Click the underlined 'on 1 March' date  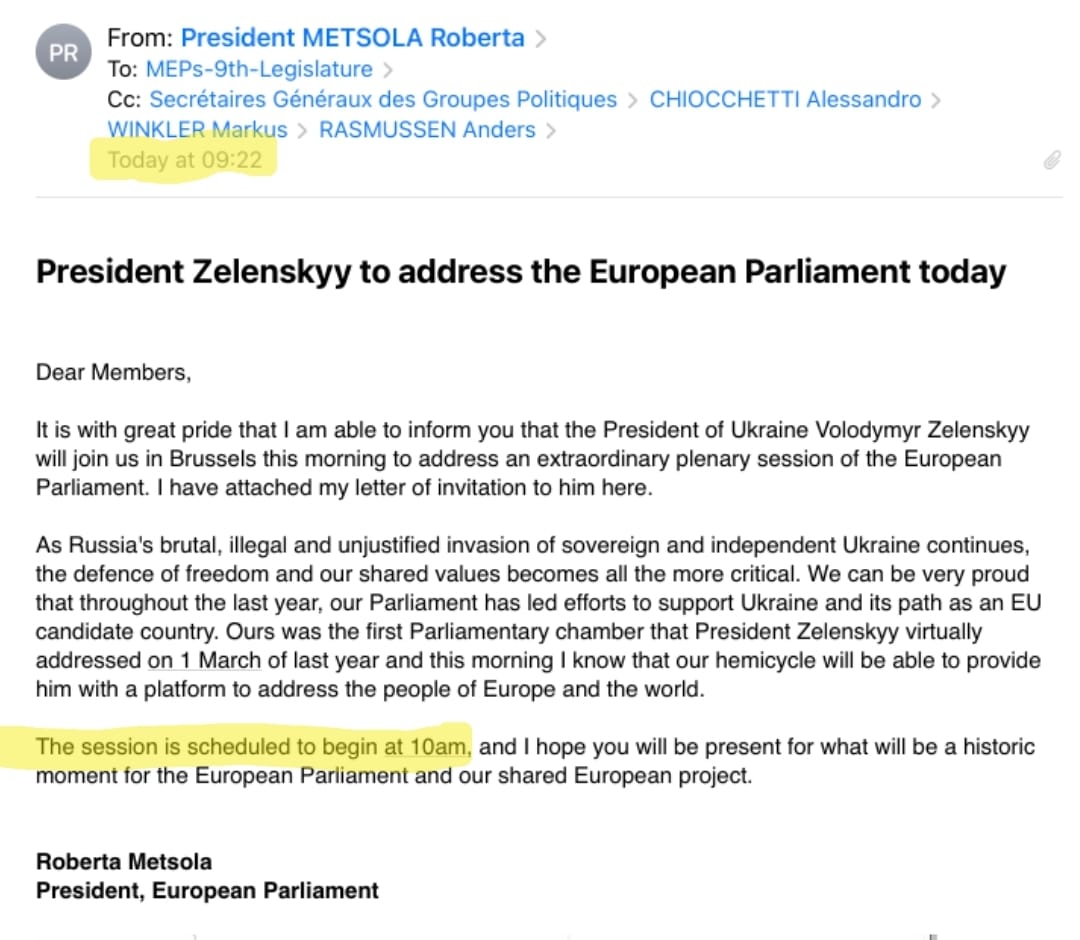tap(204, 661)
